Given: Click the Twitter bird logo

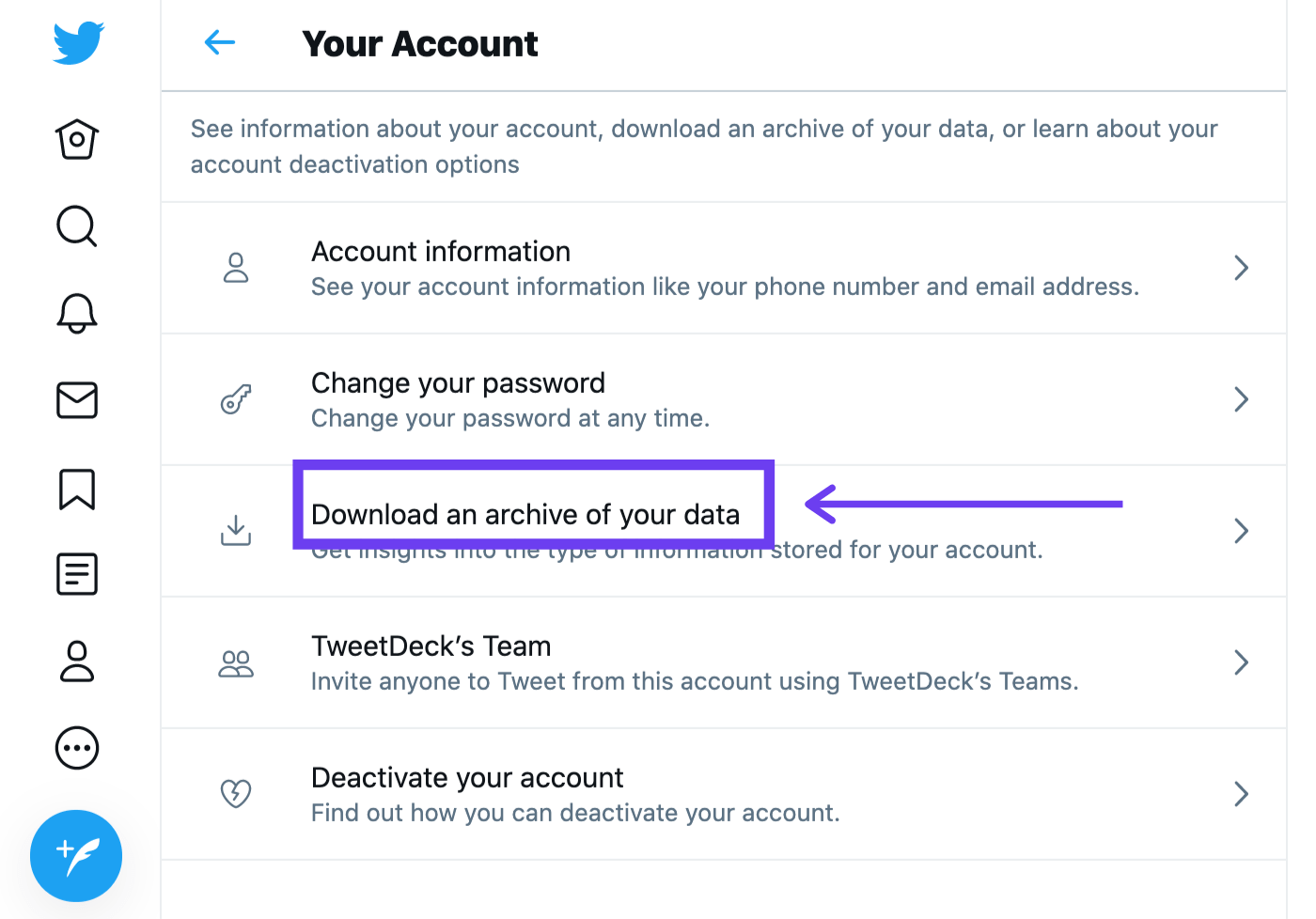Looking at the screenshot, I should point(78,42).
